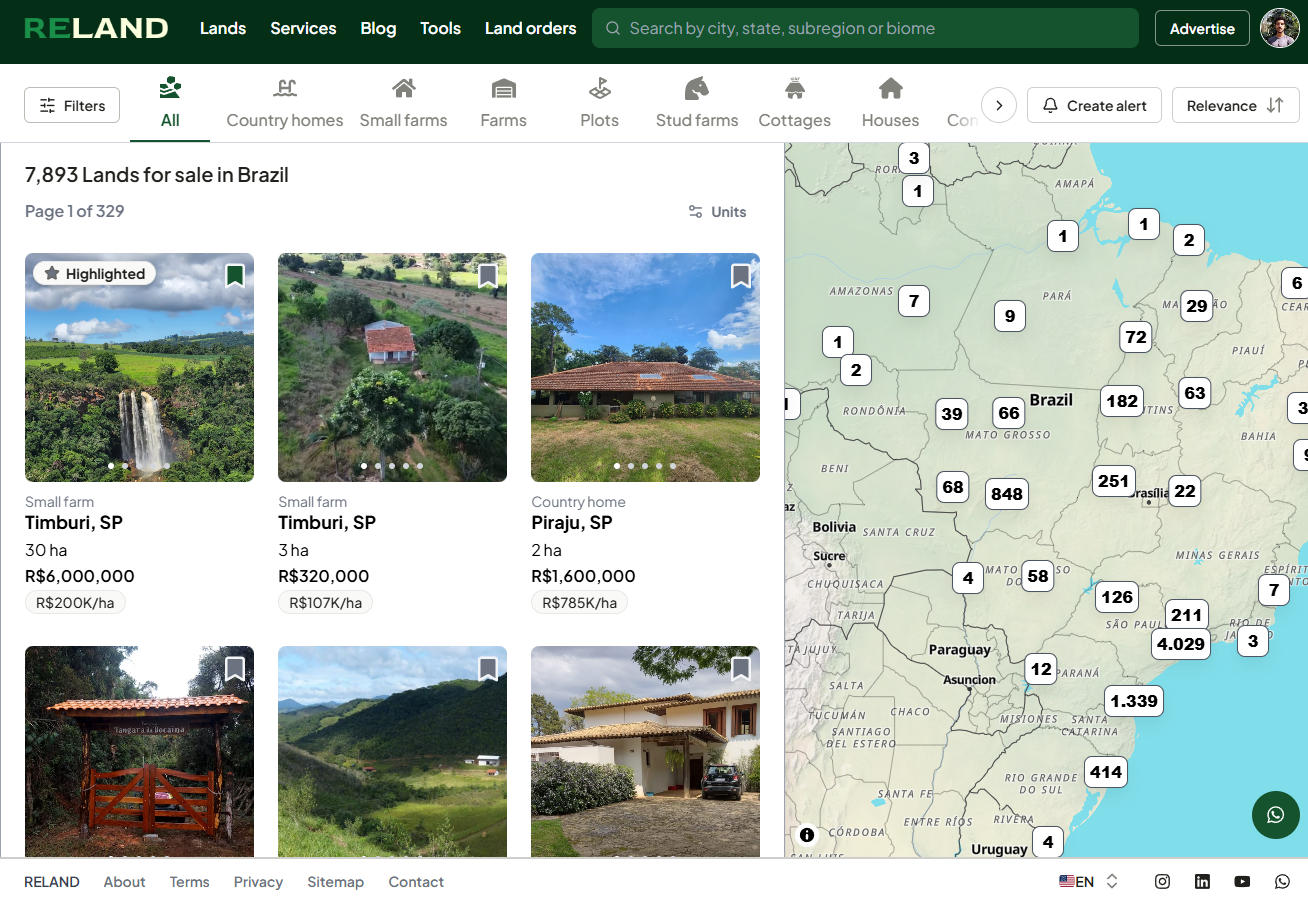The image size is (1308, 902).
Task: Open WhatsApp floating chat button
Action: pyautogui.click(x=1275, y=814)
